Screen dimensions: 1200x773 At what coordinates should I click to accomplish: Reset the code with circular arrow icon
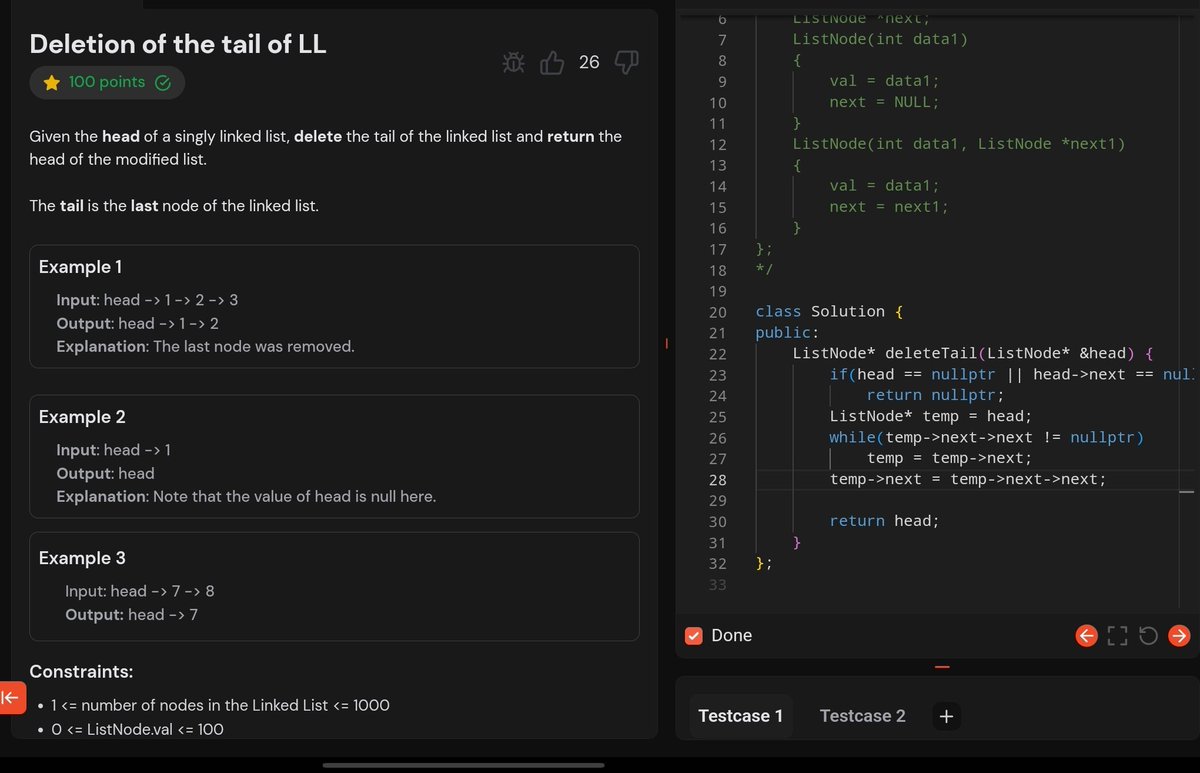pos(1148,636)
